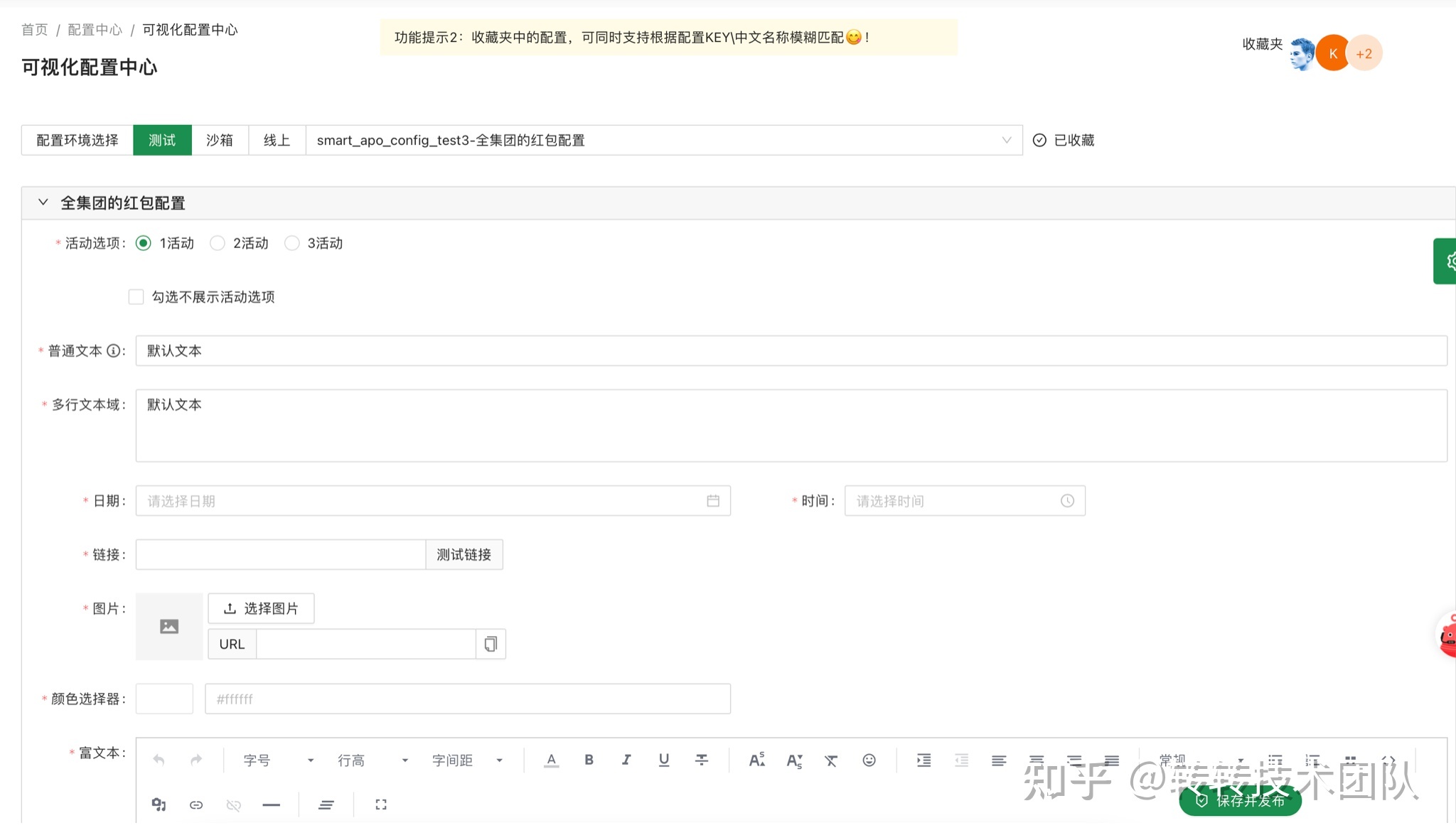The height and width of the screenshot is (840, 1456).
Task: Click the redo icon in rich text toolbar
Action: click(x=196, y=760)
